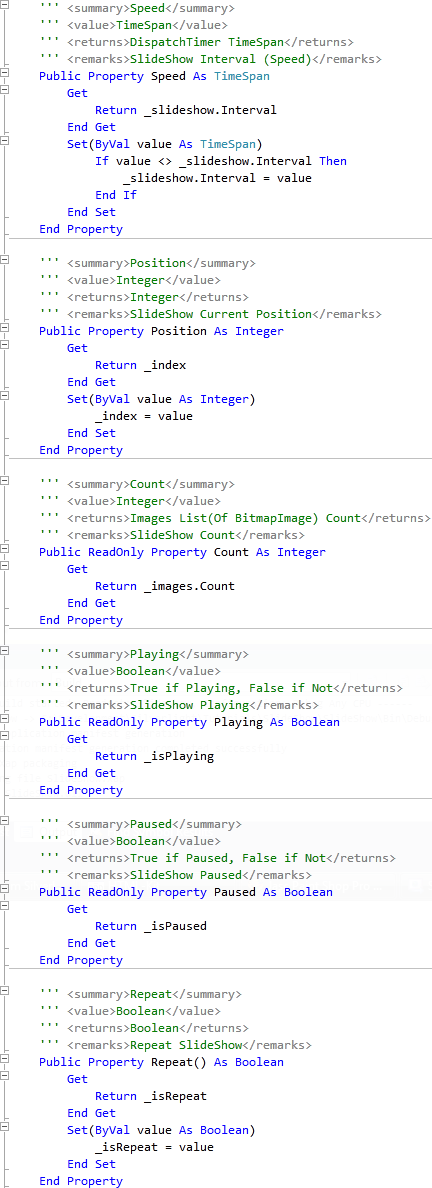Click the 'True if Paused, False if Not' comment
Viewport: 432px width, 1188px height.
(227, 858)
